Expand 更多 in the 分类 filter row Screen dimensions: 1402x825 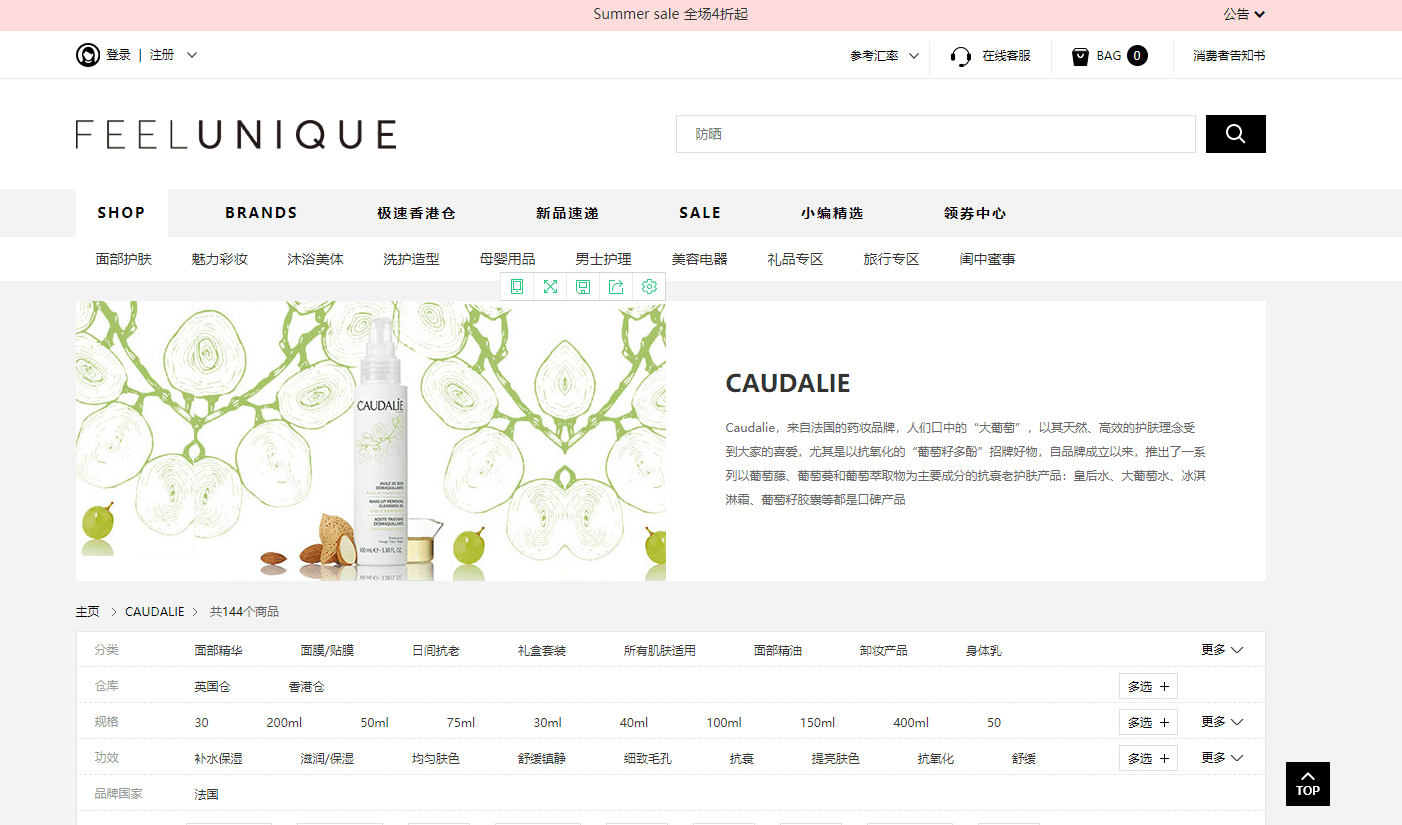tap(1222, 650)
